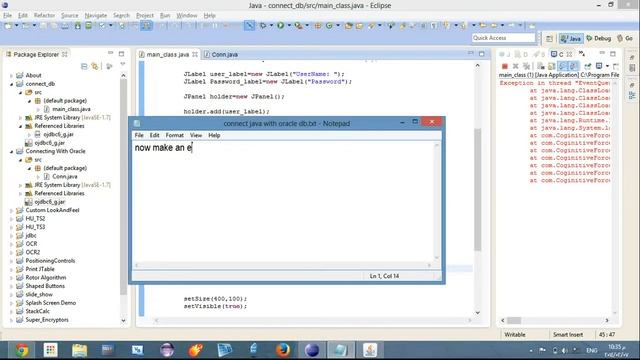The image size is (640, 360).
Task: Click External Tools run icon in toolbar
Action: click(298, 25)
